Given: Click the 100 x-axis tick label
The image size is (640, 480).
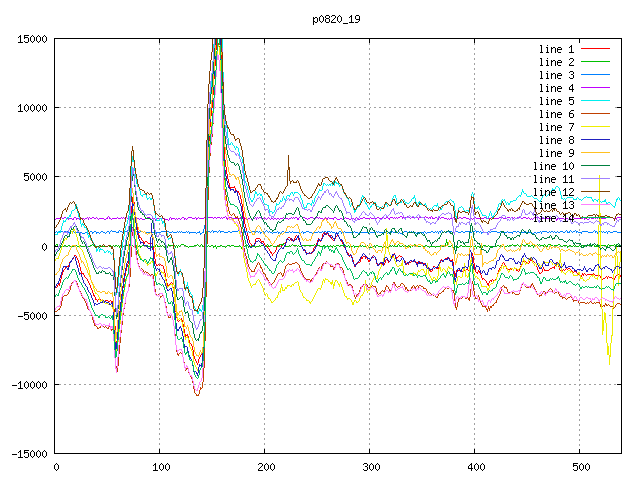Looking at the screenshot, I should click(x=160, y=467).
